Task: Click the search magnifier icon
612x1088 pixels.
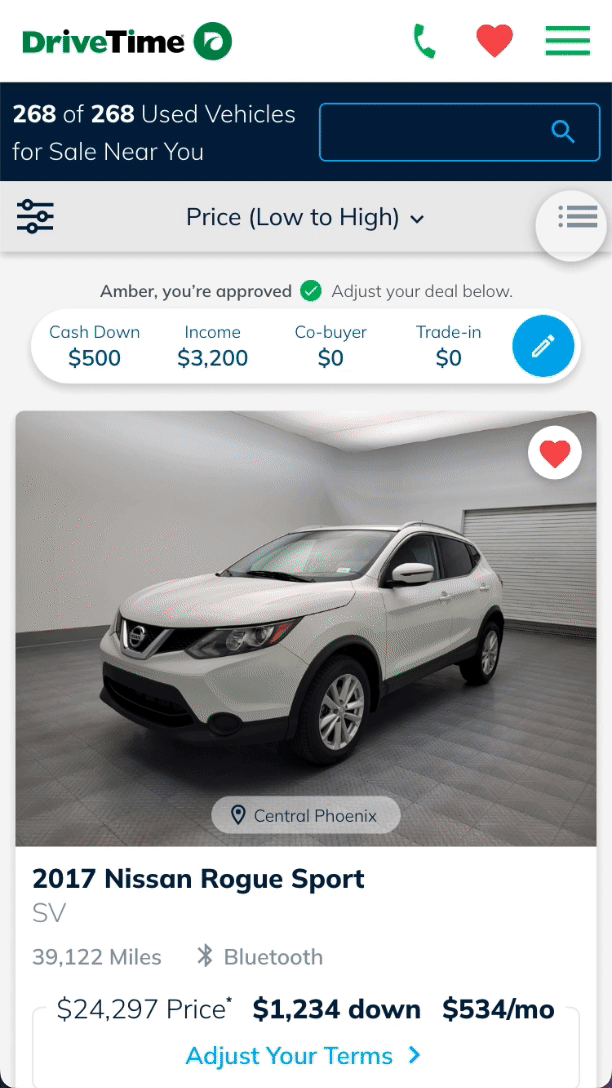Action: (x=563, y=131)
